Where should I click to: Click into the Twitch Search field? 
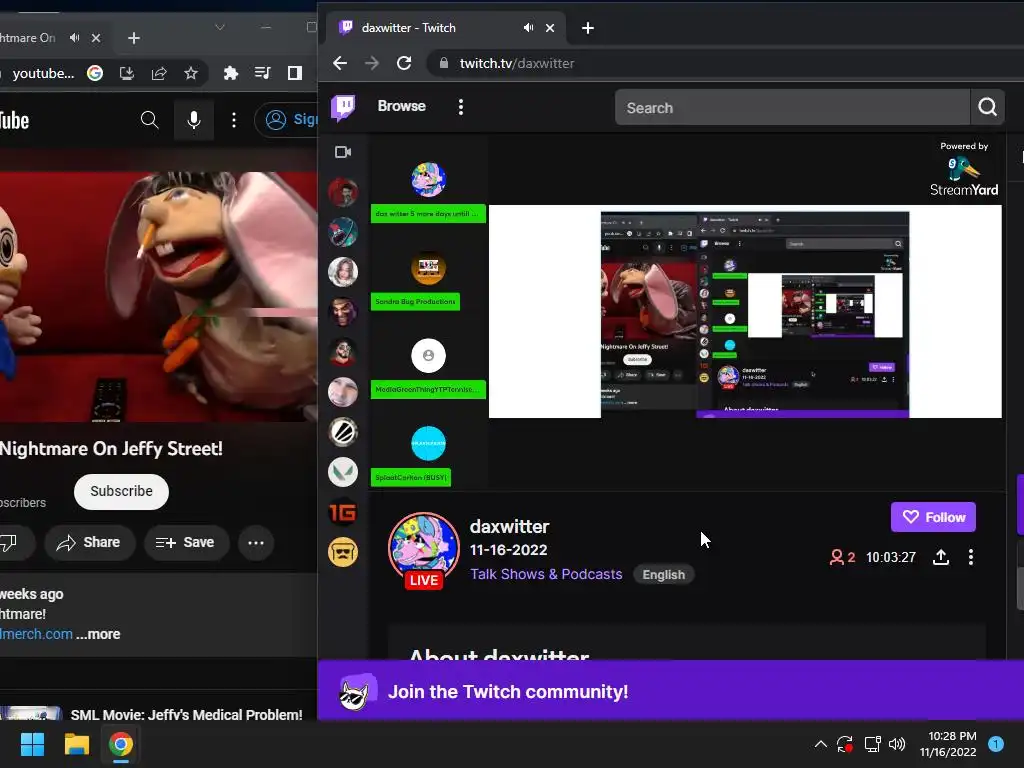[x=792, y=107]
